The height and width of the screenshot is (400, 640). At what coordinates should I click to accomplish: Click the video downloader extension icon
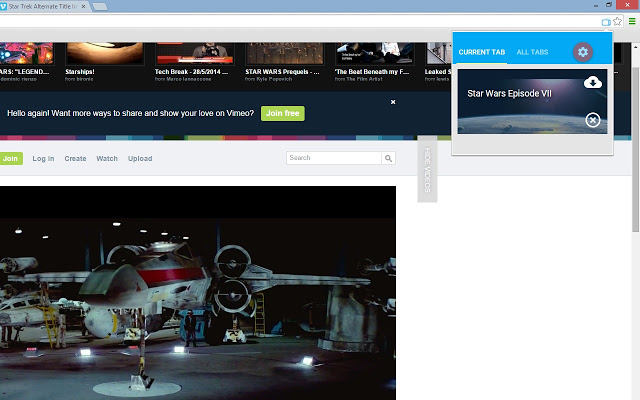606,21
